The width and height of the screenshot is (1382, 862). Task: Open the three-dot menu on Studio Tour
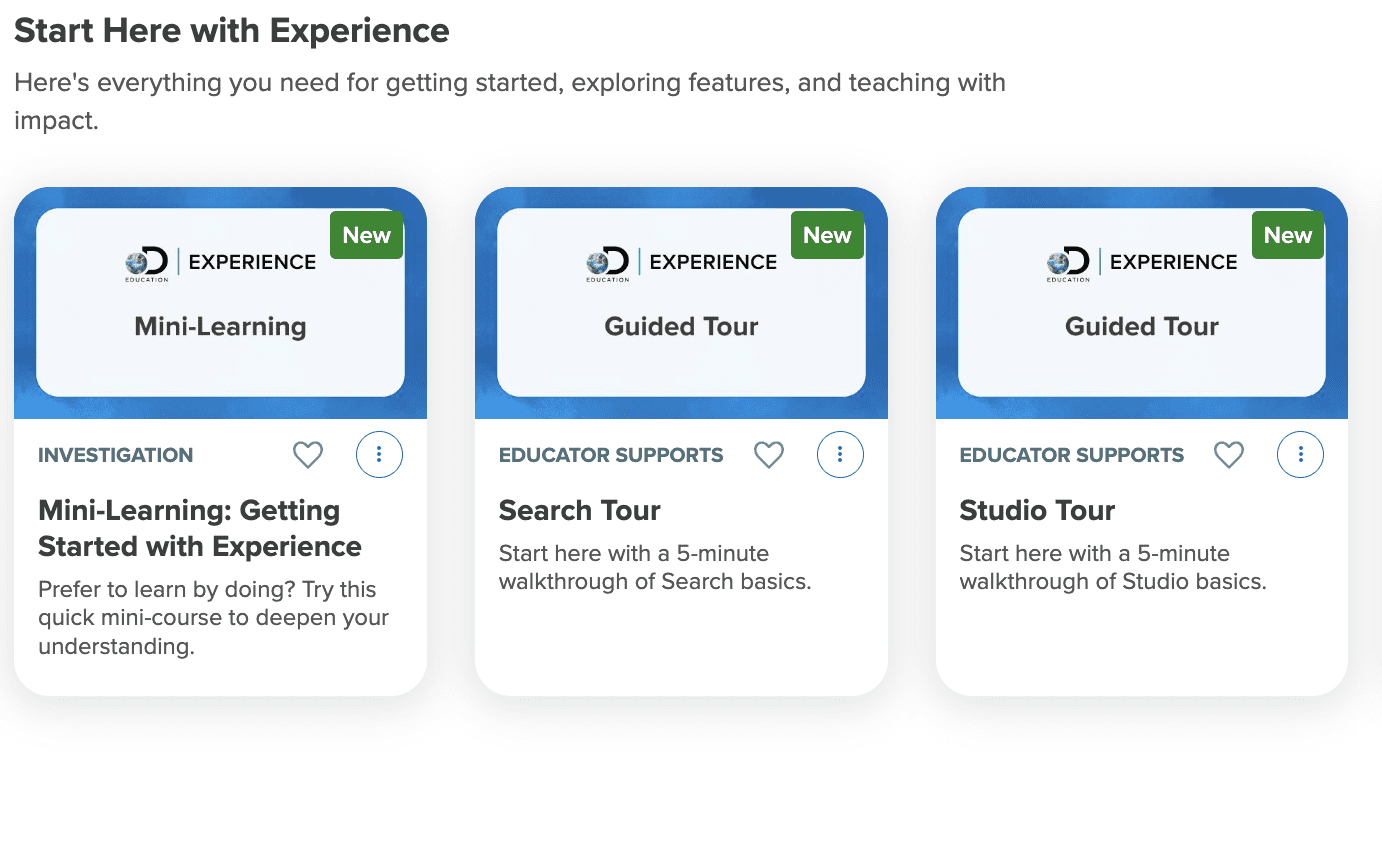[x=1300, y=455]
